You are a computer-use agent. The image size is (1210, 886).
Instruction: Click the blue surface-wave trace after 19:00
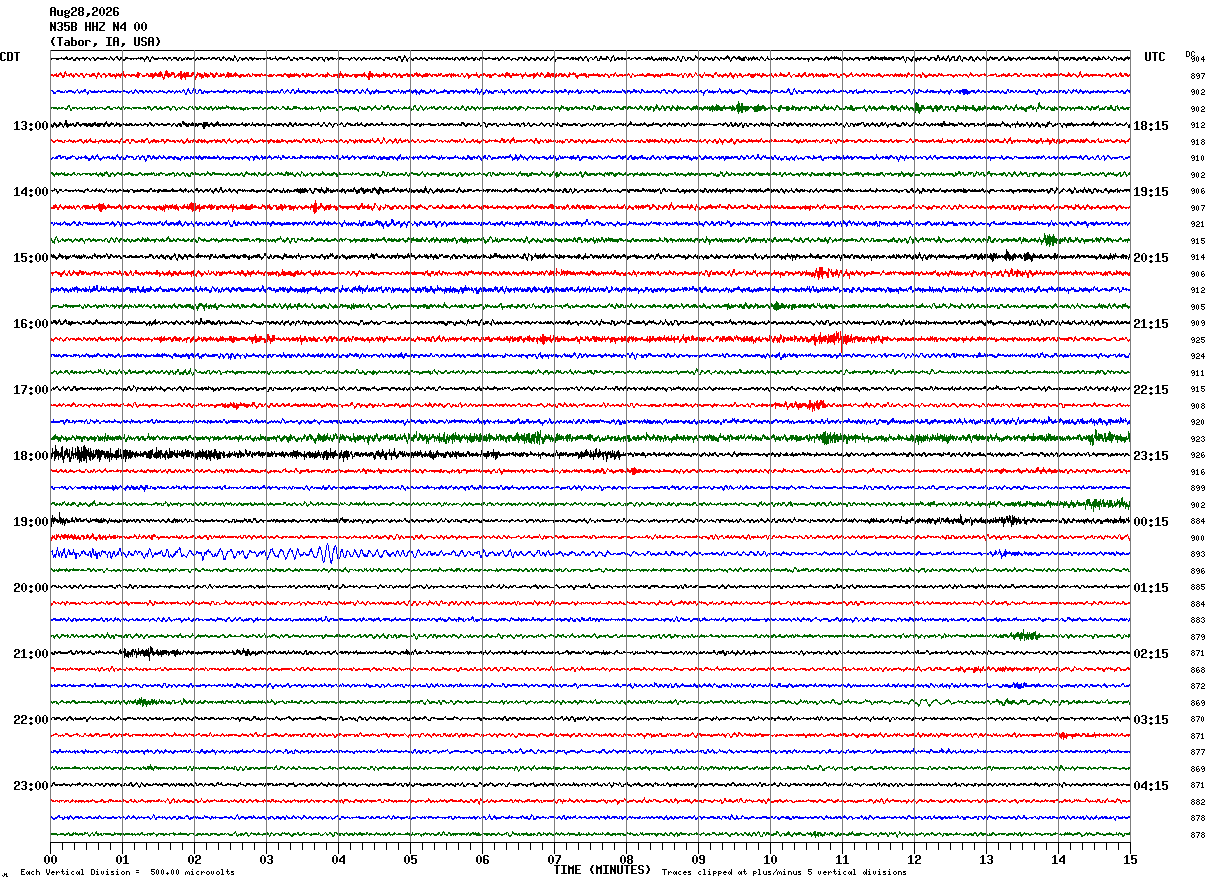click(x=240, y=553)
